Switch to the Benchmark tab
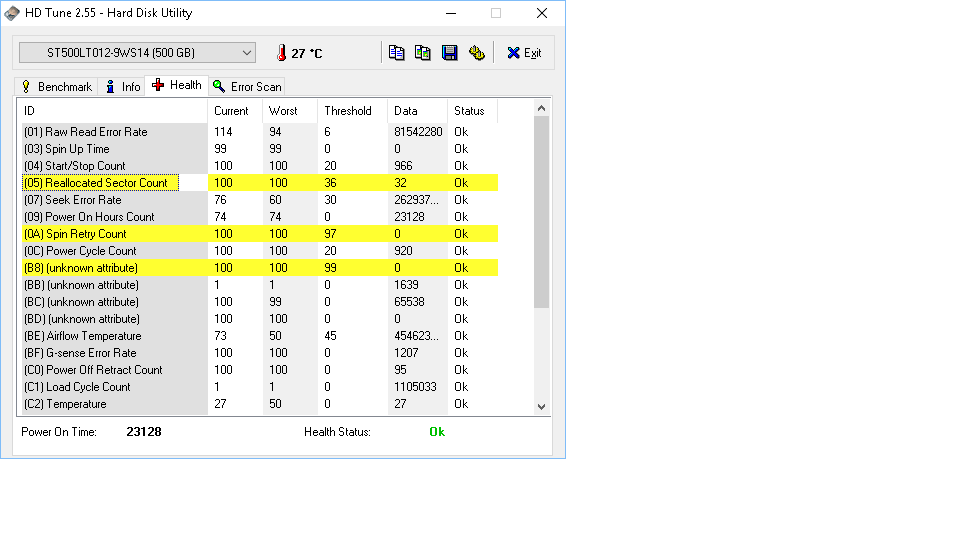Screen dimensions: 960x540 (56, 87)
